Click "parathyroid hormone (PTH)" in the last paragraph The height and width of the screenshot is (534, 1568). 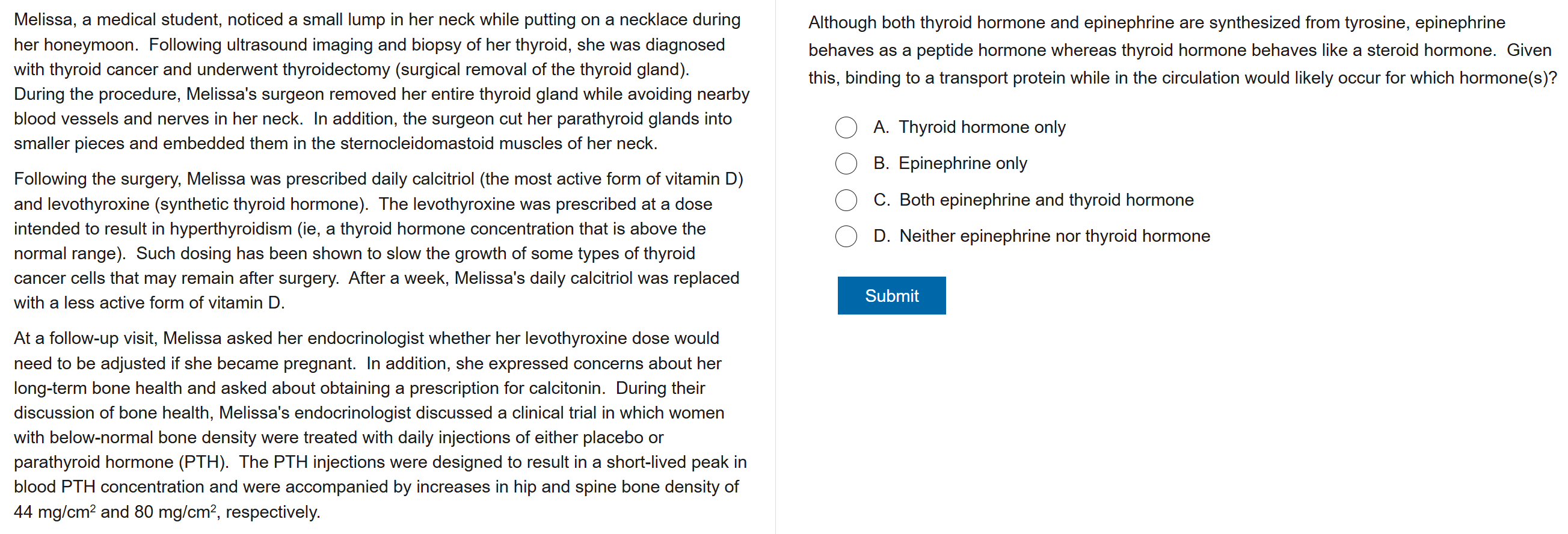click(x=120, y=462)
